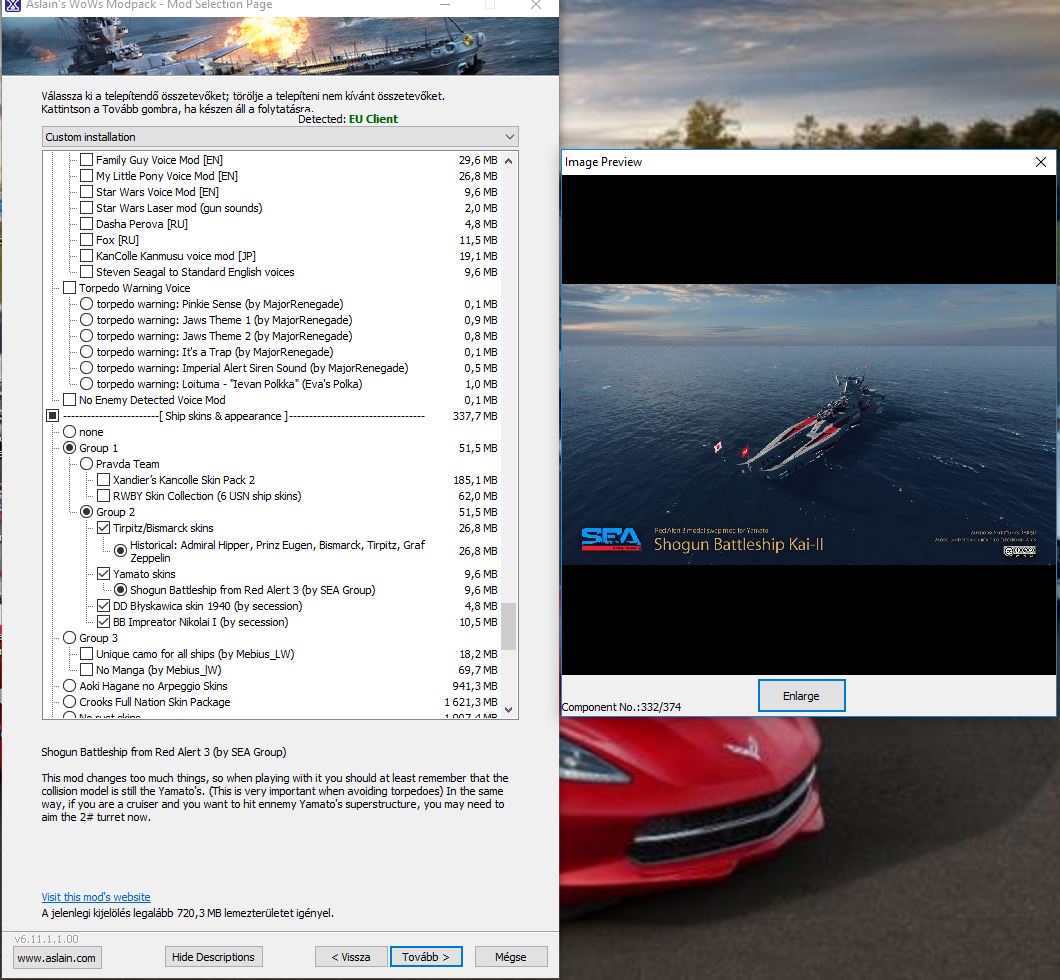Tick Star Wars Laser mod (gun sounds)
The width and height of the screenshot is (1060, 980).
tap(87, 208)
